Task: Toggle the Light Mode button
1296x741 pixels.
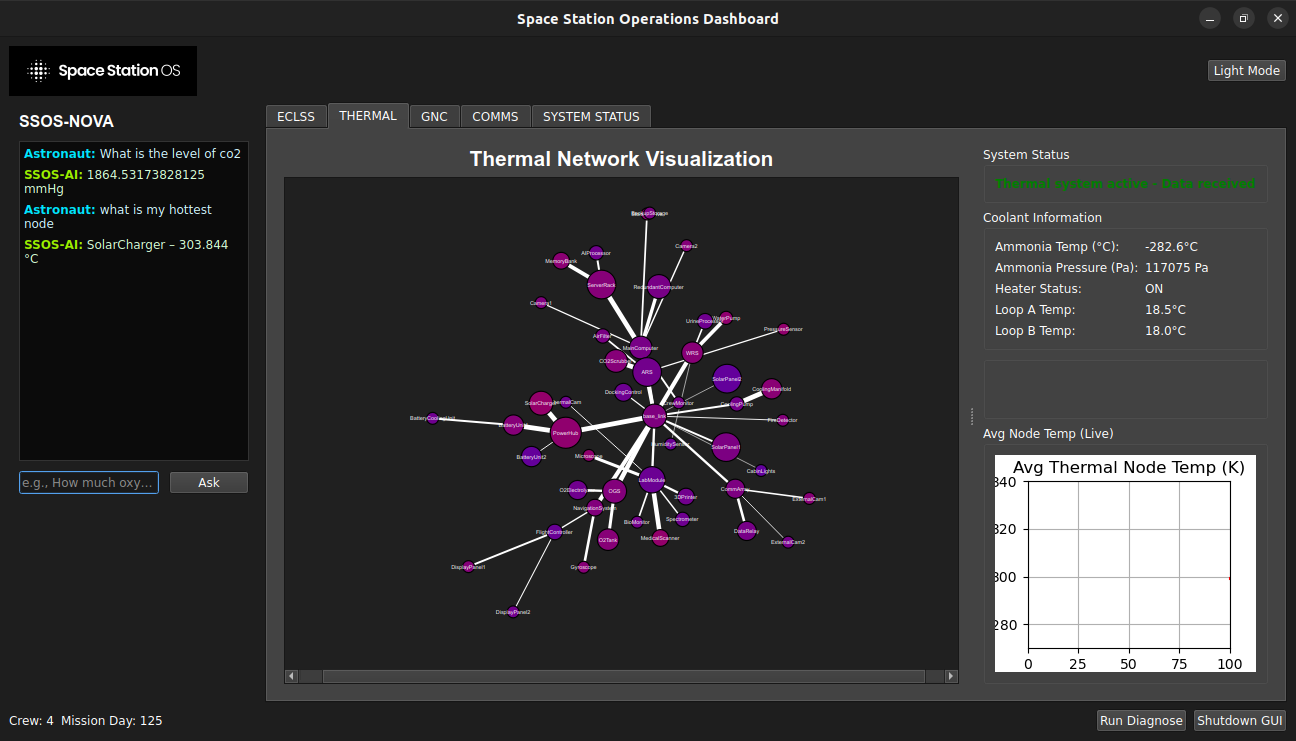Action: coord(1247,70)
